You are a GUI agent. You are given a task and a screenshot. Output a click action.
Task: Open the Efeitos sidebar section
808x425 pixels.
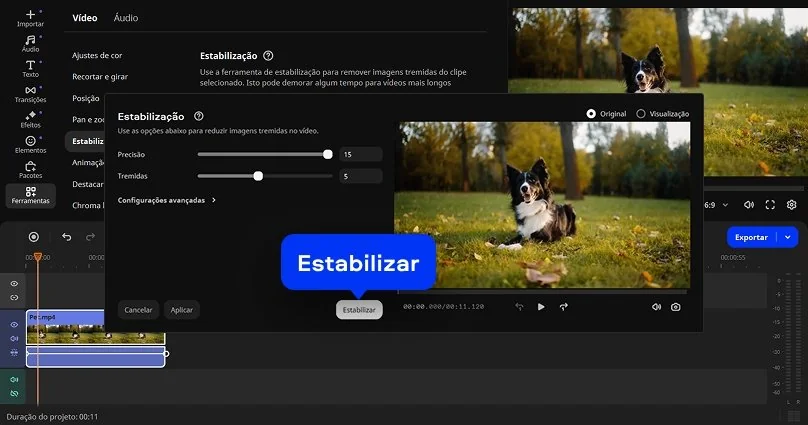point(30,119)
